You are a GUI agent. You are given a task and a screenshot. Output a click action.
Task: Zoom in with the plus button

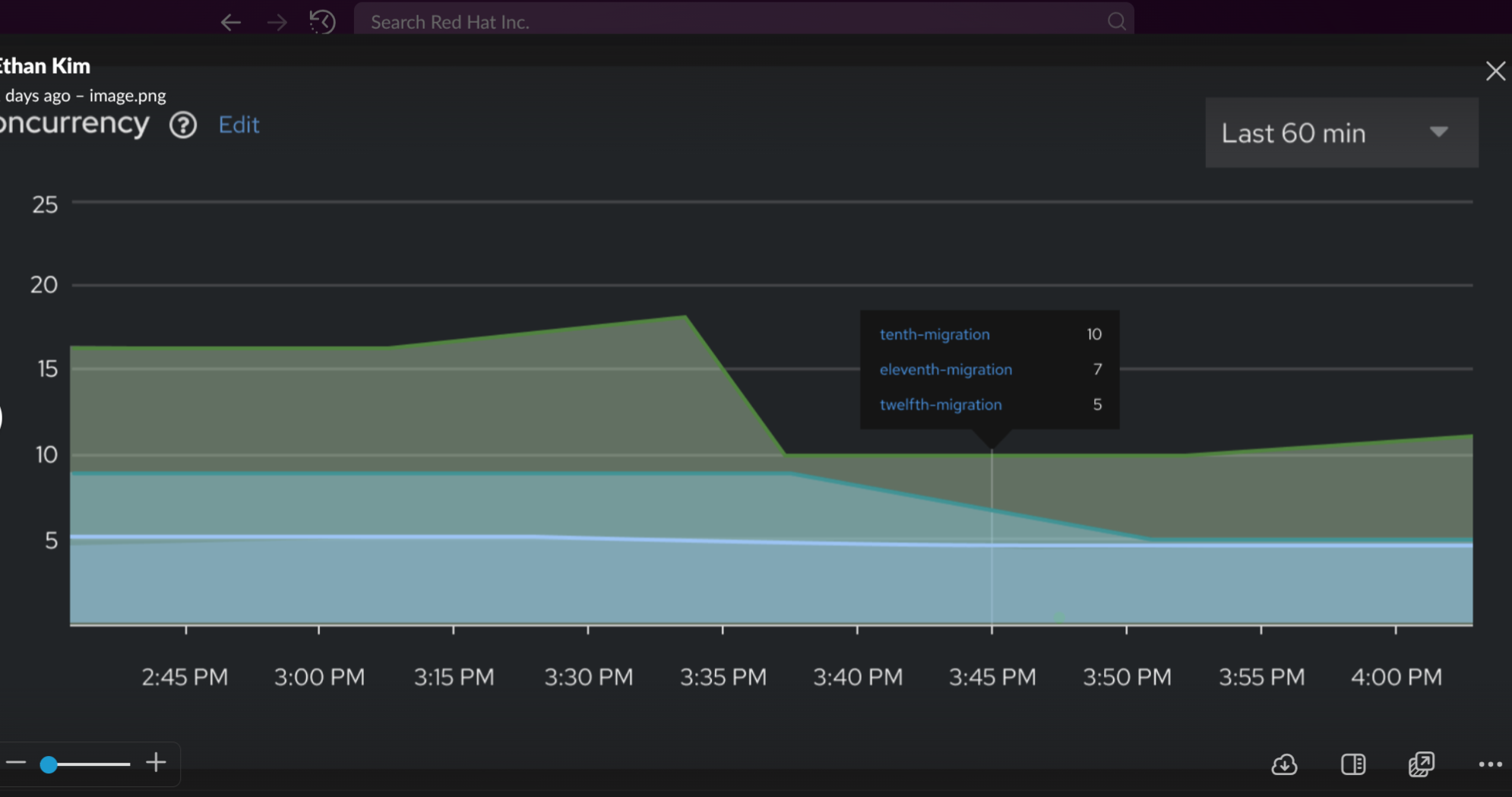click(157, 763)
